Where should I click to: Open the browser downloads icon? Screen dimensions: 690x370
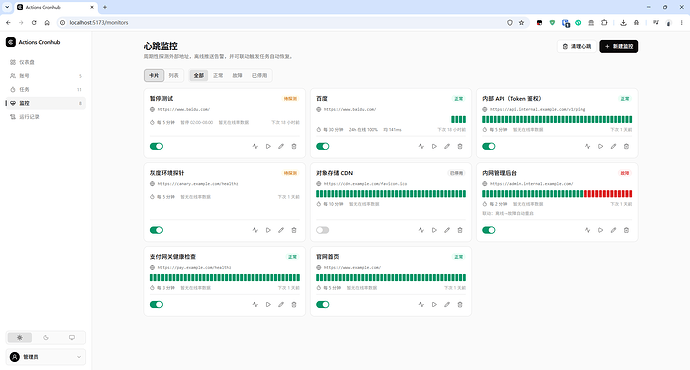coord(623,22)
